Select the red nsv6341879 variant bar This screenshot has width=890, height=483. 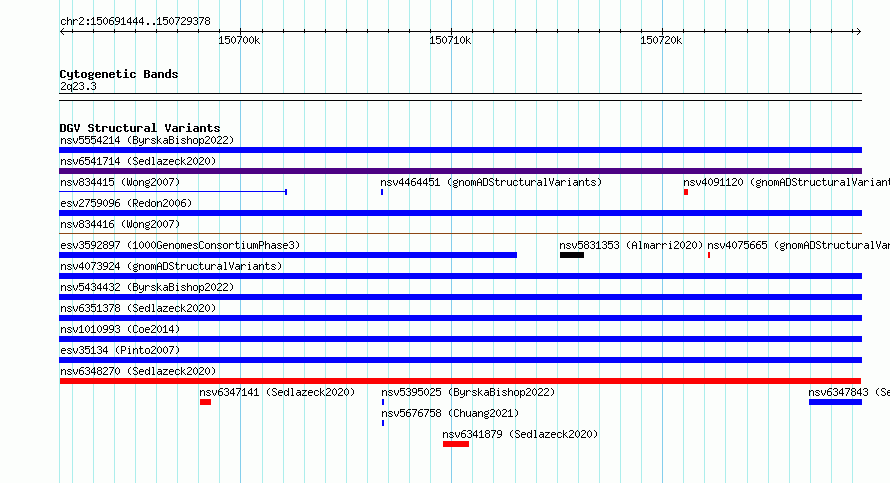click(x=456, y=444)
